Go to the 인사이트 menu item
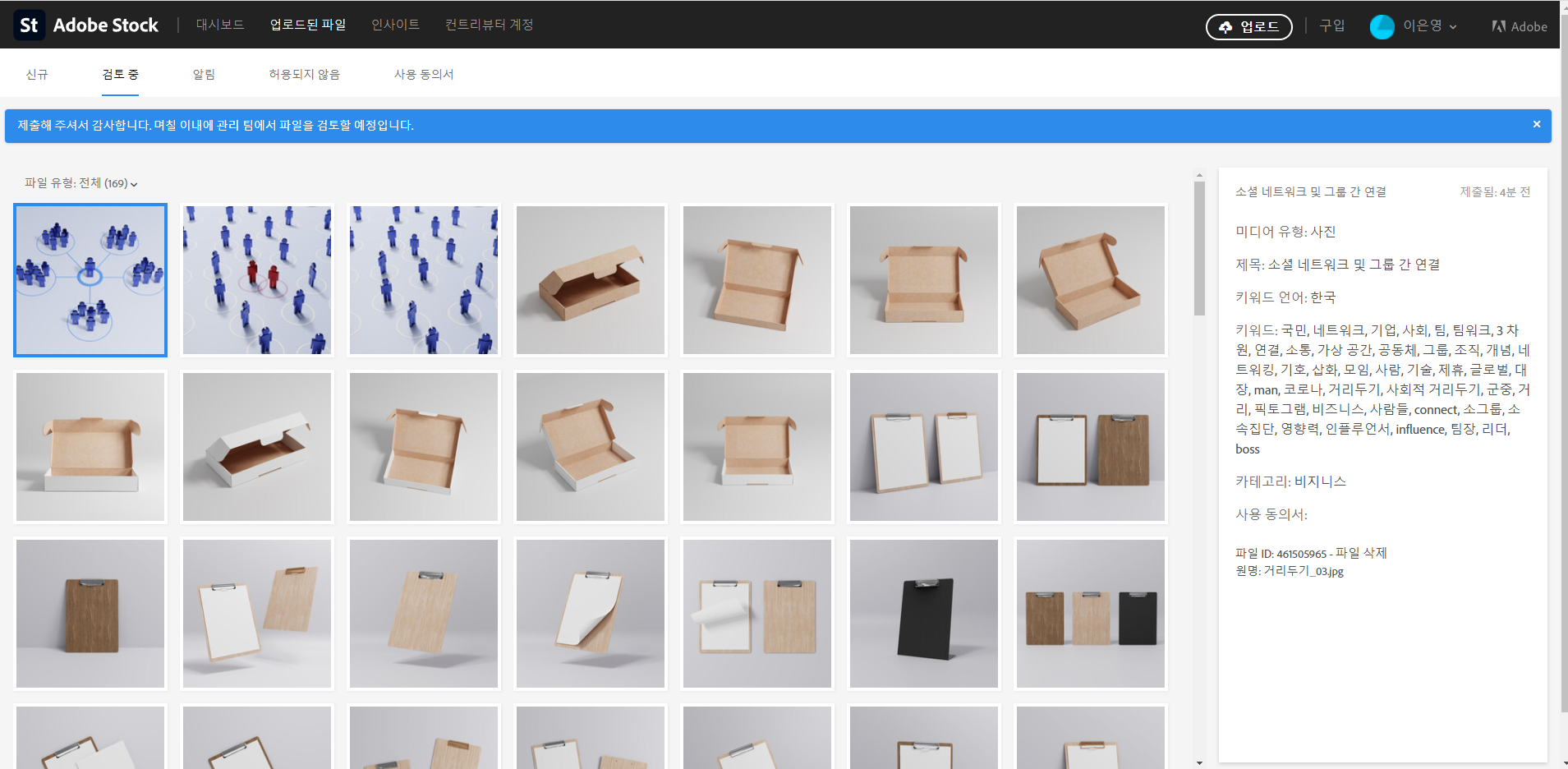The image size is (1568, 769). click(x=395, y=25)
